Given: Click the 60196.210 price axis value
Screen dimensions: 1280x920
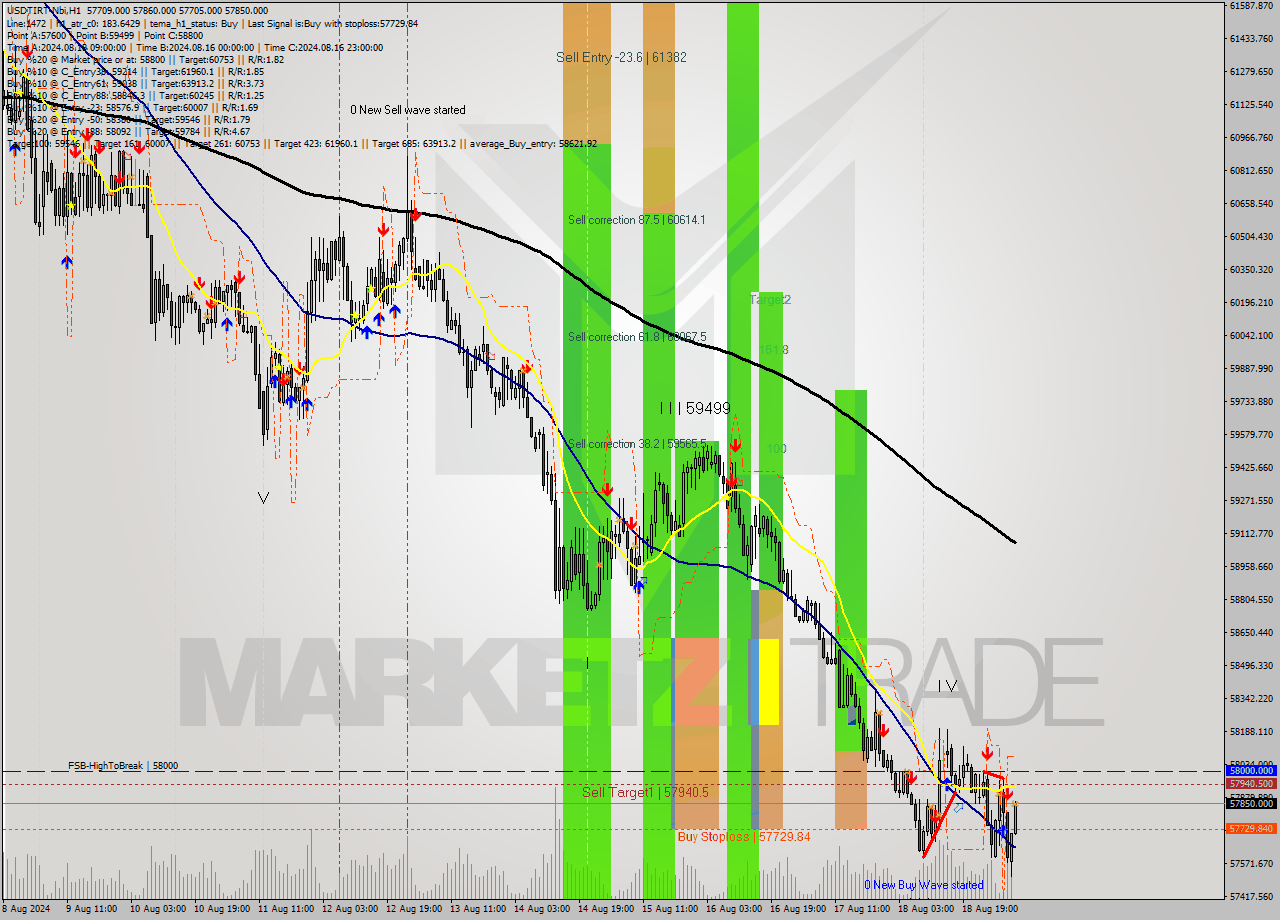Looking at the screenshot, I should (1251, 302).
